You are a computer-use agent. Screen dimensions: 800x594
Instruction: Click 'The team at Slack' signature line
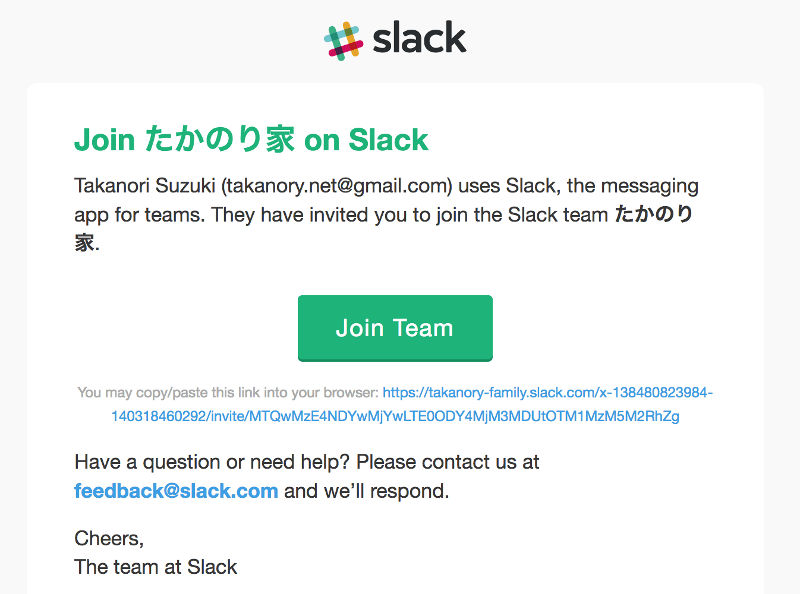click(156, 567)
